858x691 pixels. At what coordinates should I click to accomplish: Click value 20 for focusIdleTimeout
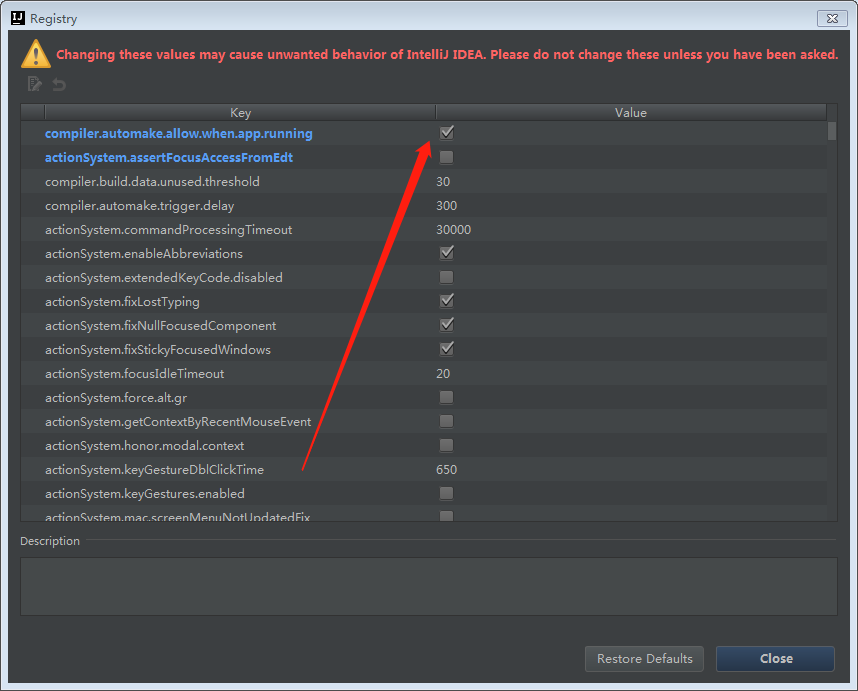(443, 374)
